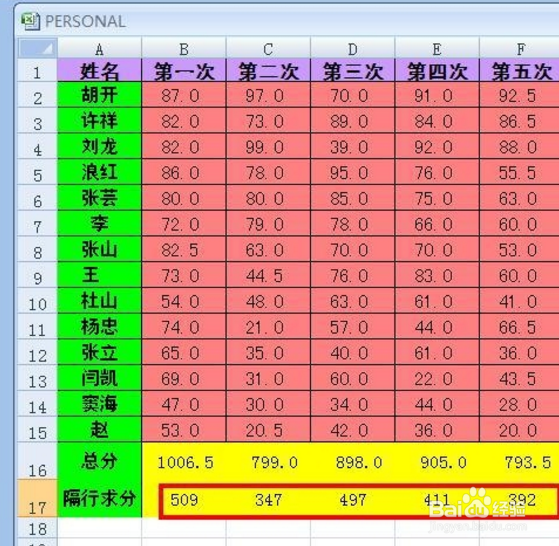Click cell with value 20.5
The height and width of the screenshot is (546, 559).
coord(268,429)
